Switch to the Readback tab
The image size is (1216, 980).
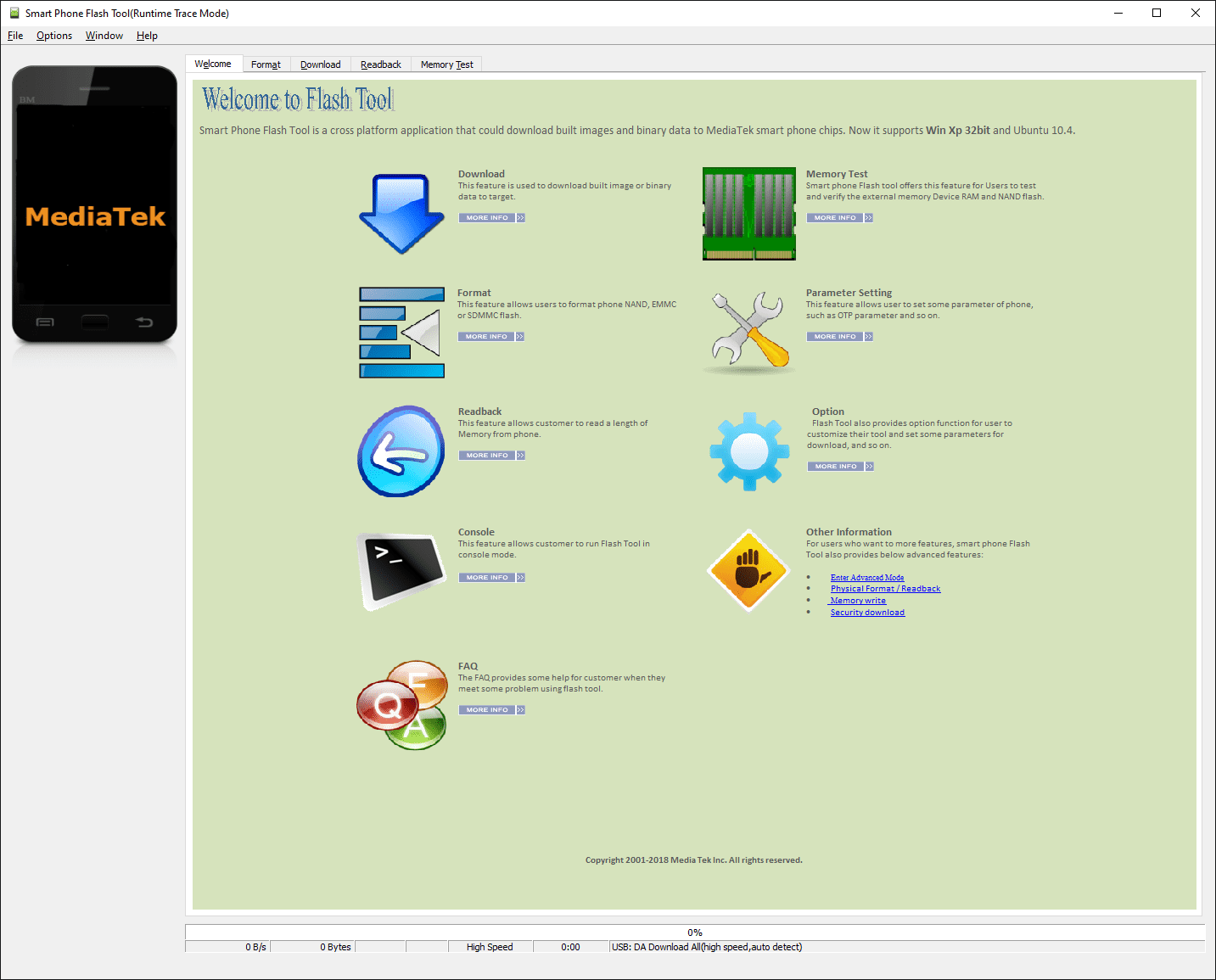coord(381,64)
